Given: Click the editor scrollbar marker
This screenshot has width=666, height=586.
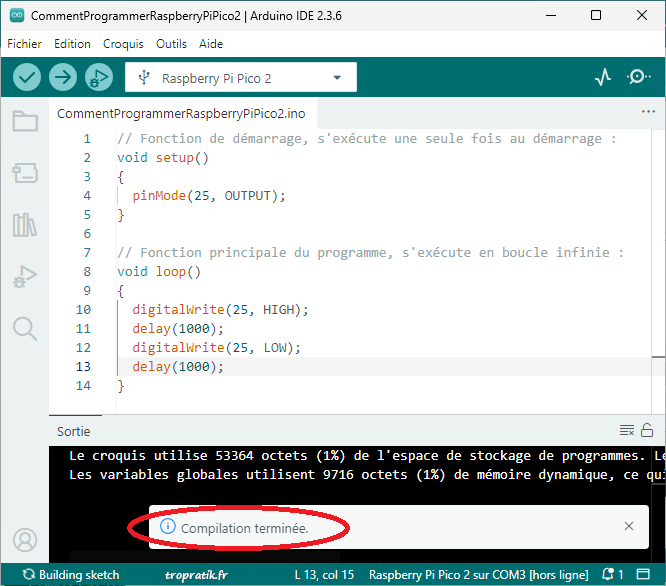Looking at the screenshot, I should pyautogui.click(x=658, y=358).
